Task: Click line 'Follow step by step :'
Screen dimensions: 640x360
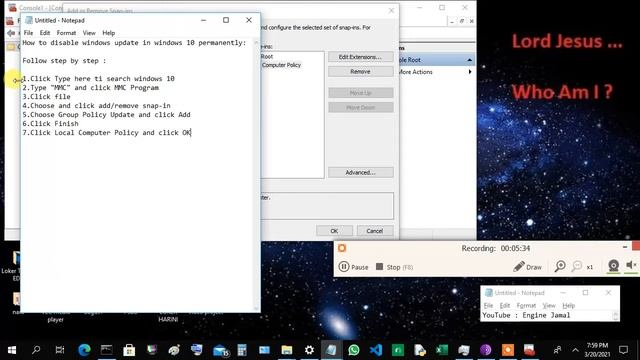Action: [x=64, y=61]
